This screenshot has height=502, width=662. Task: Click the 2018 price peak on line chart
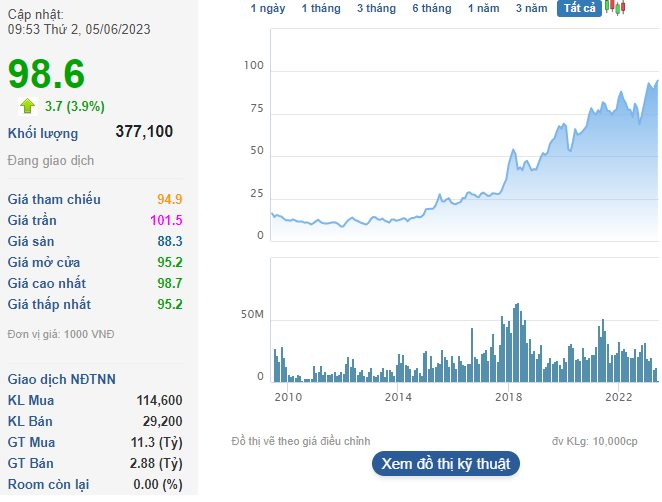(x=513, y=149)
